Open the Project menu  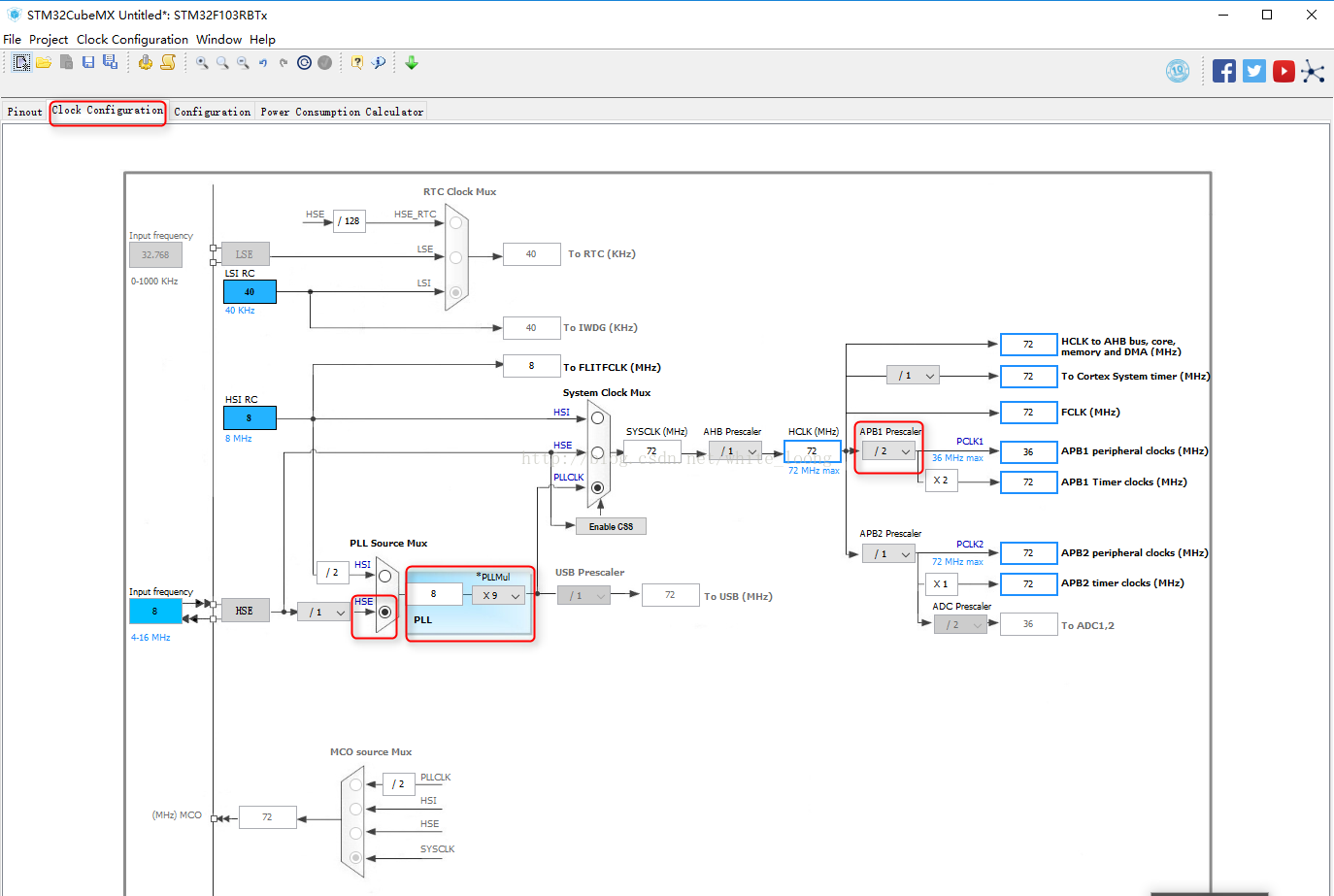49,40
